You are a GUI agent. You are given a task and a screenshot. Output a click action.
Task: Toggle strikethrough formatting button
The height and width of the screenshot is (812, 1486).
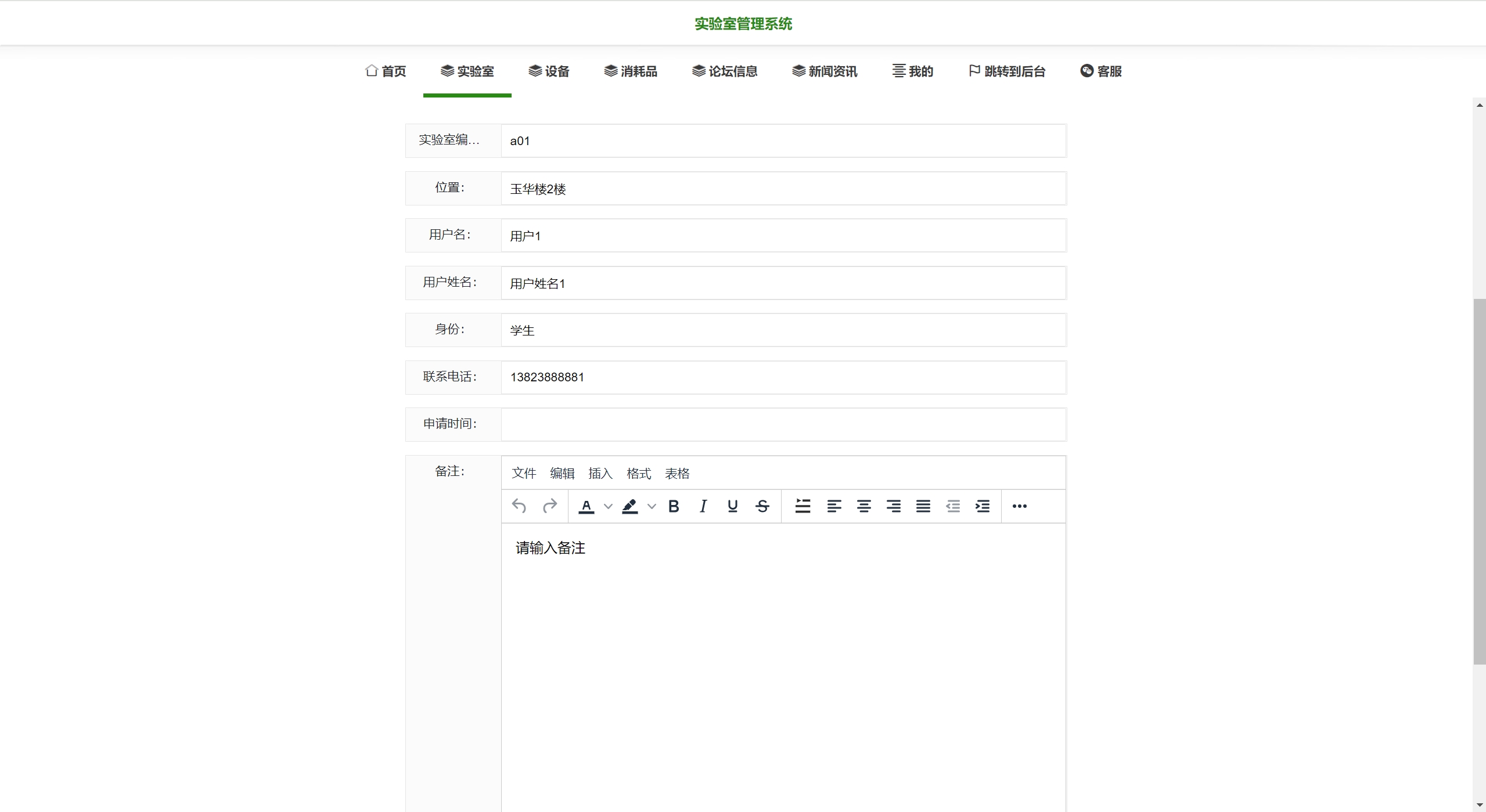(x=762, y=506)
